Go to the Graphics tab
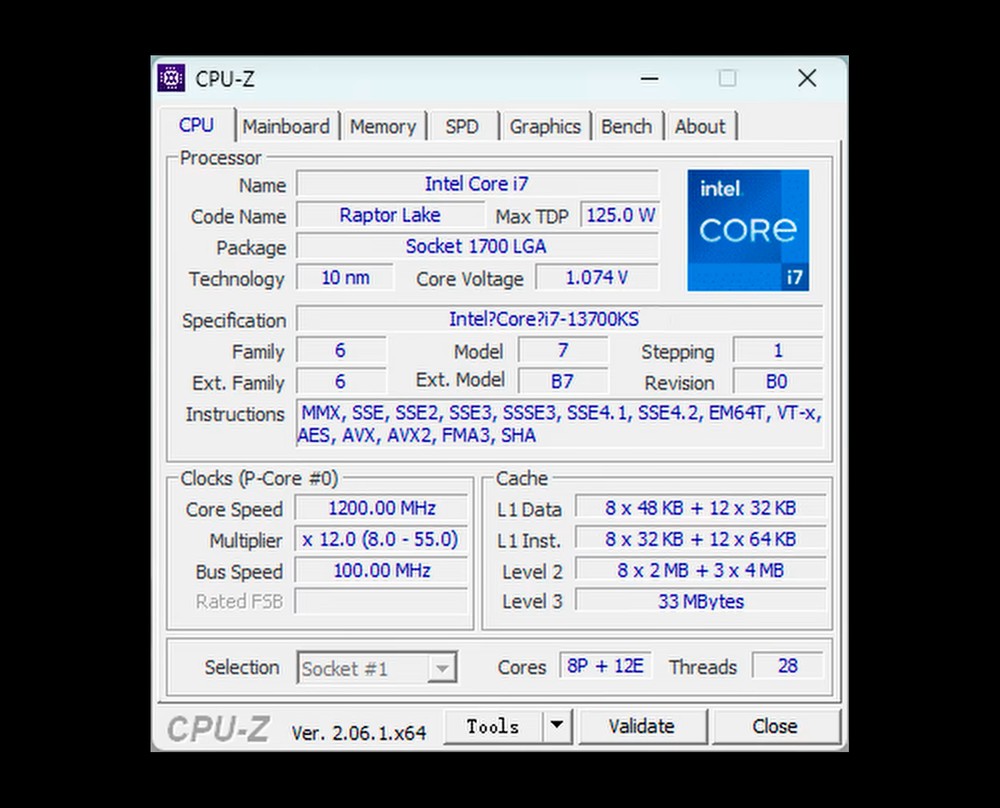The width and height of the screenshot is (1000, 808). (545, 126)
